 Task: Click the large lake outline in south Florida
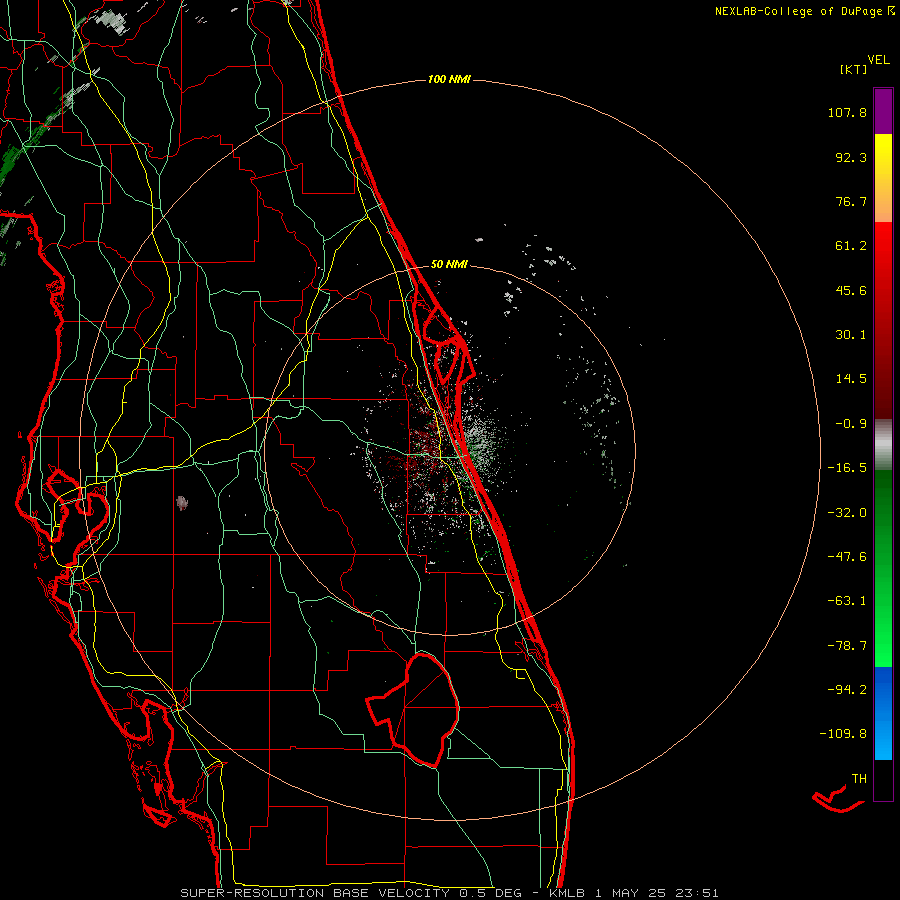pyautogui.click(x=413, y=709)
